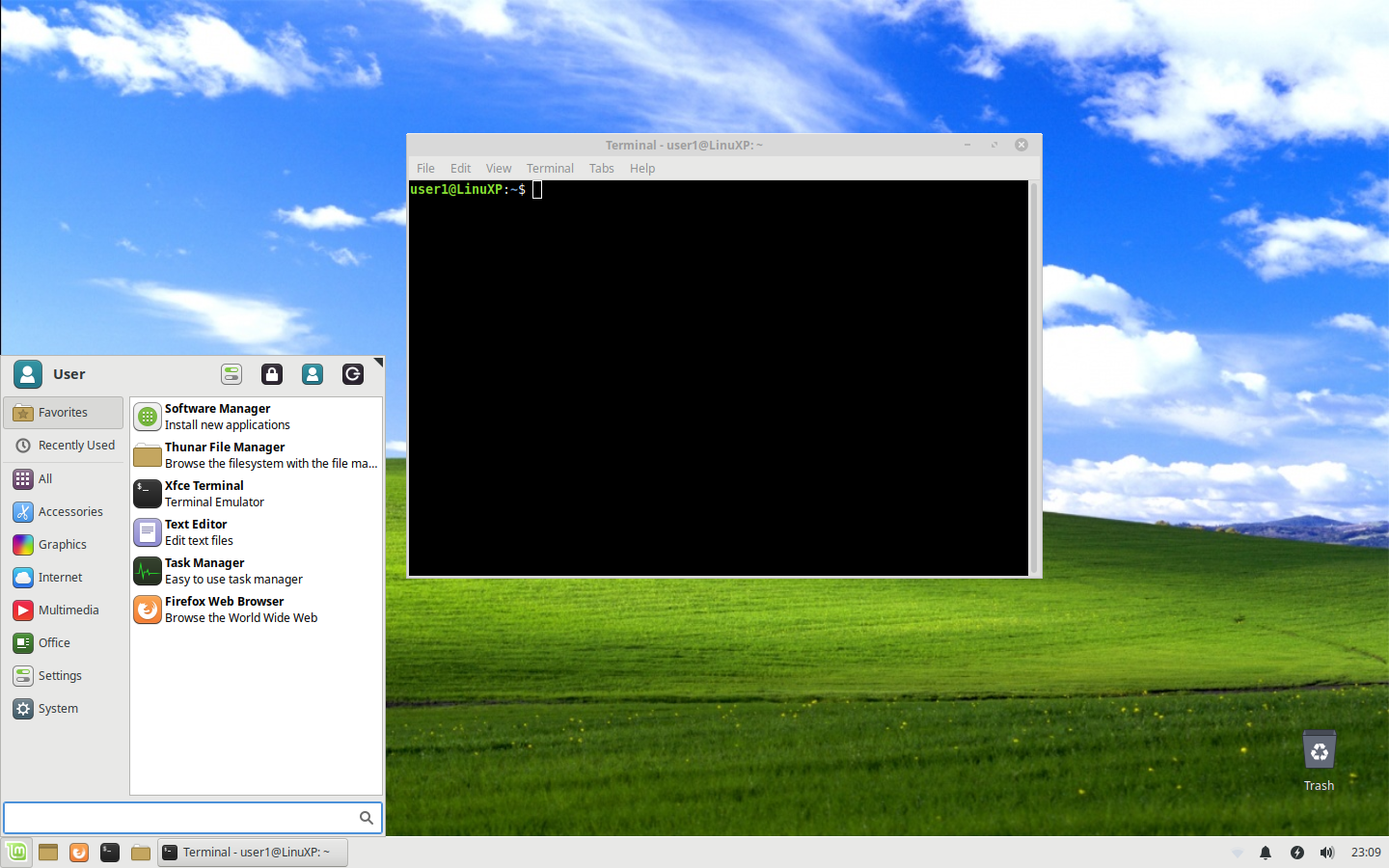Minimize the Terminal window
Viewport: 1389px width, 868px height.
[967, 145]
